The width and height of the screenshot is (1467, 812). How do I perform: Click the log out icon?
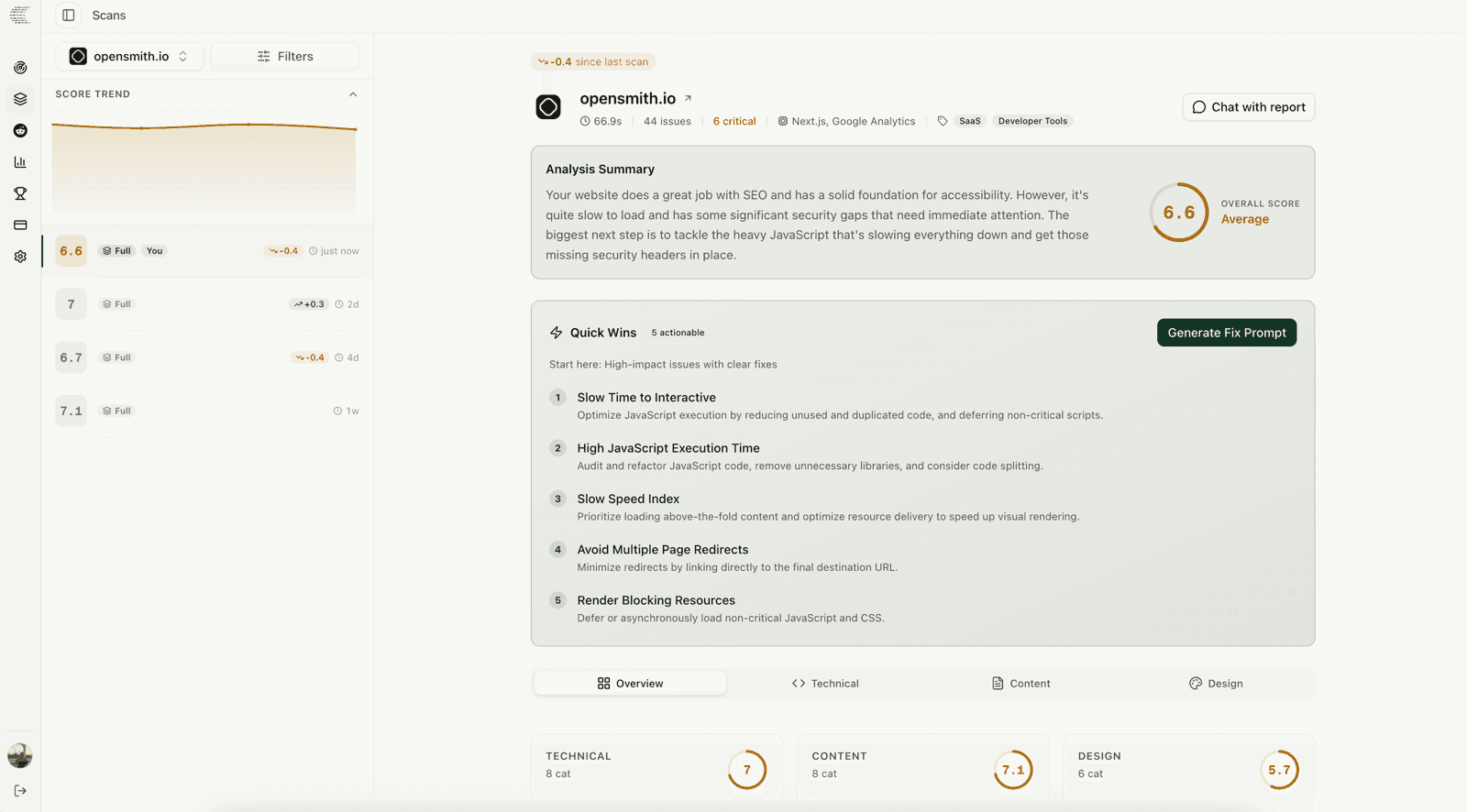click(20, 791)
